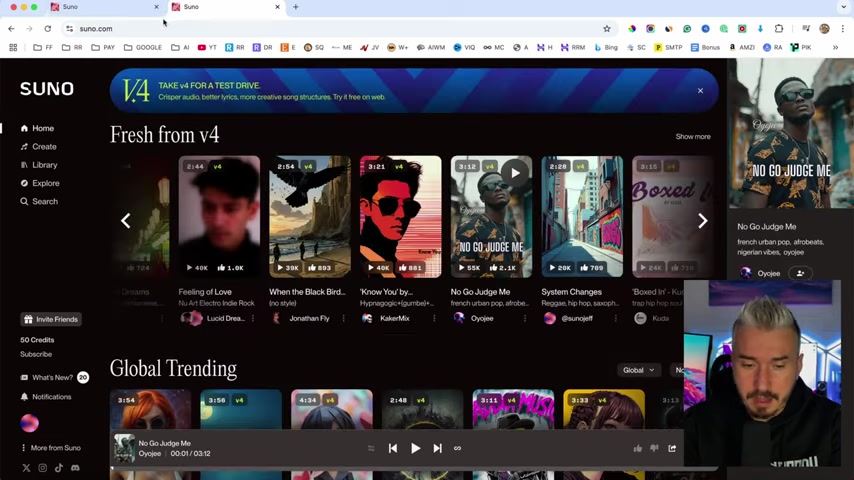The image size is (854, 480).
Task: Open options menu for When the Black Bird
Action: pyautogui.click(x=343, y=318)
